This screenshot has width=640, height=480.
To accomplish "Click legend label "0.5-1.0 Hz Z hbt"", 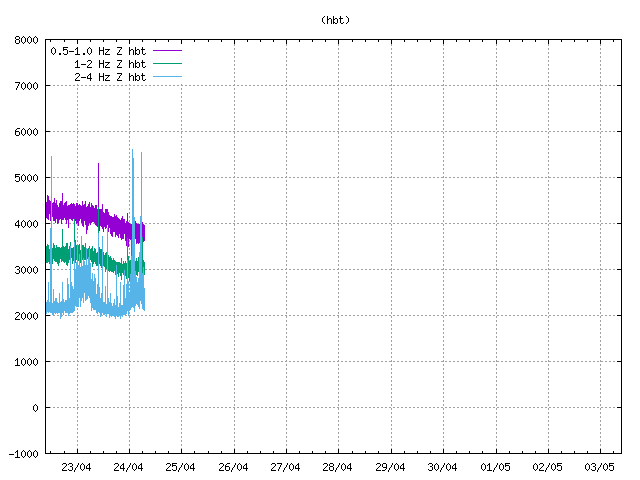I will pyautogui.click(x=98, y=51).
